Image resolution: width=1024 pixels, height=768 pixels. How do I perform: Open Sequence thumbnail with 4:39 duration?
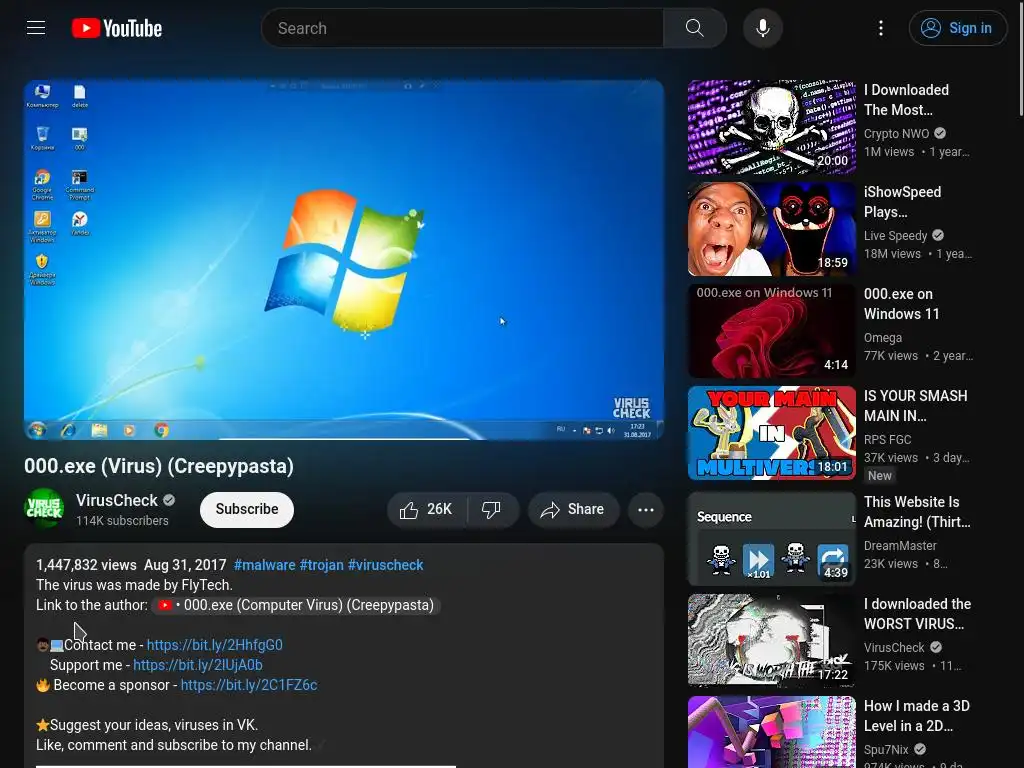(x=772, y=539)
